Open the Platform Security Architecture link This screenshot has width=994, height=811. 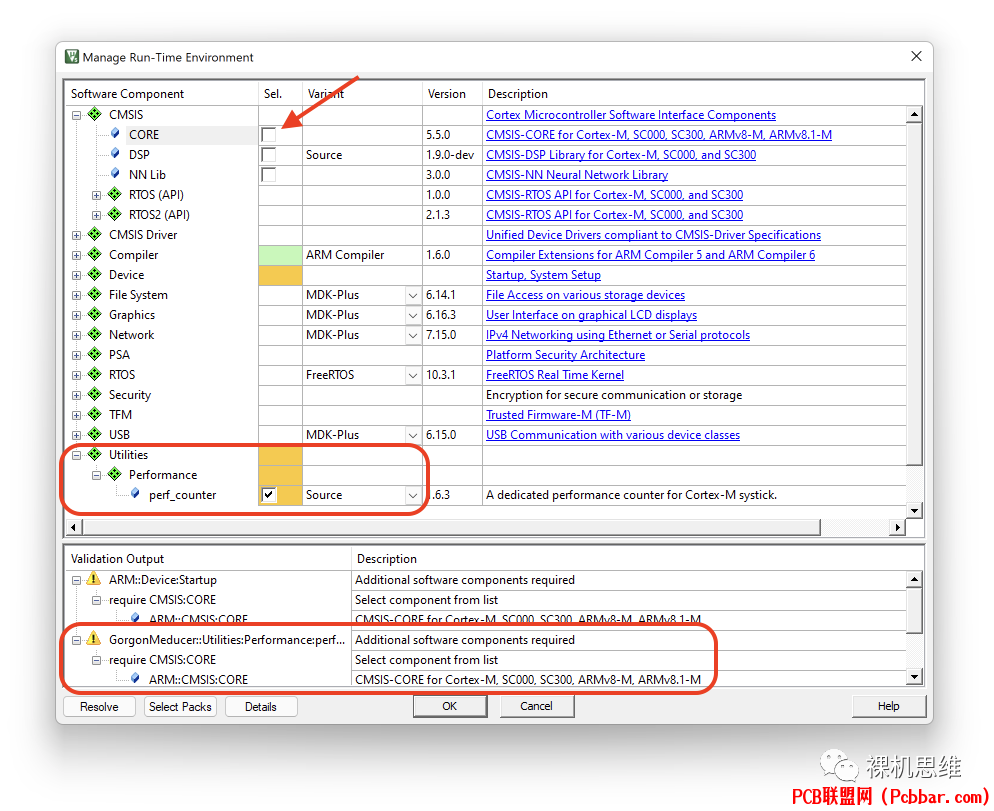[565, 355]
